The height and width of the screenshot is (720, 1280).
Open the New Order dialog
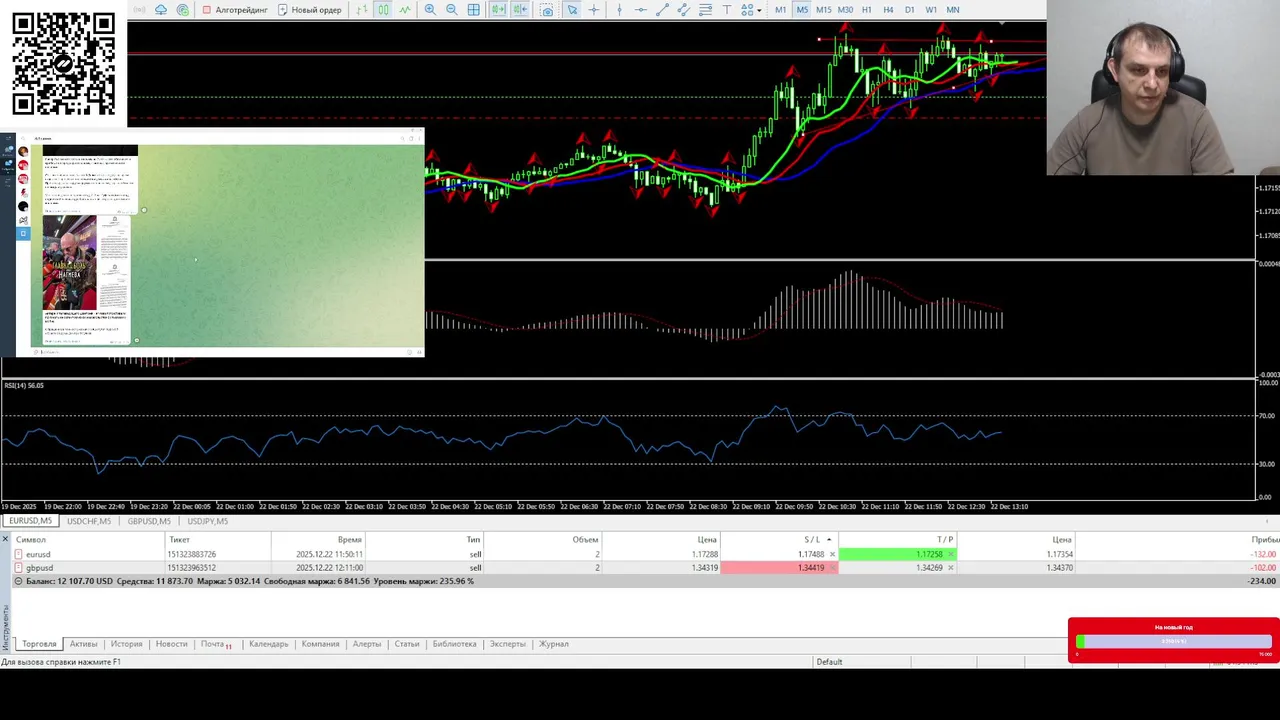(310, 9)
